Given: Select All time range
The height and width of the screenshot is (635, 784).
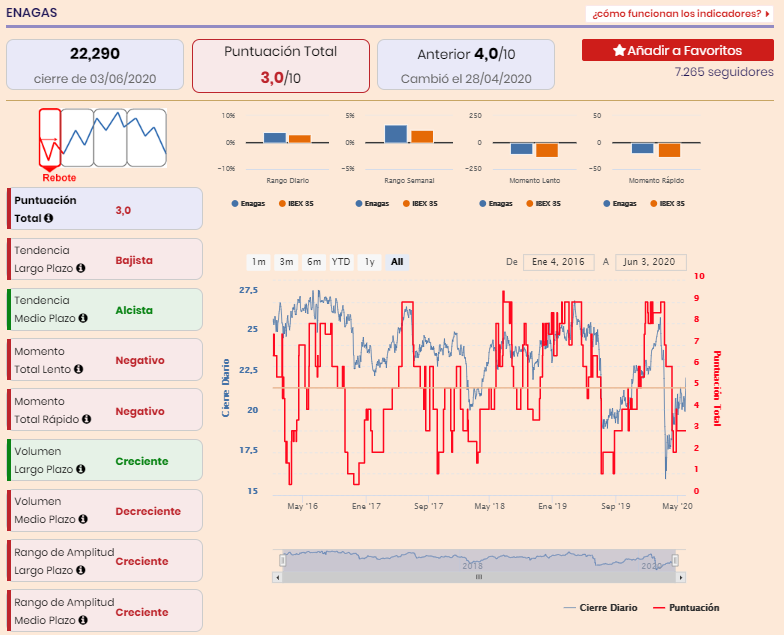Looking at the screenshot, I should (x=397, y=262).
